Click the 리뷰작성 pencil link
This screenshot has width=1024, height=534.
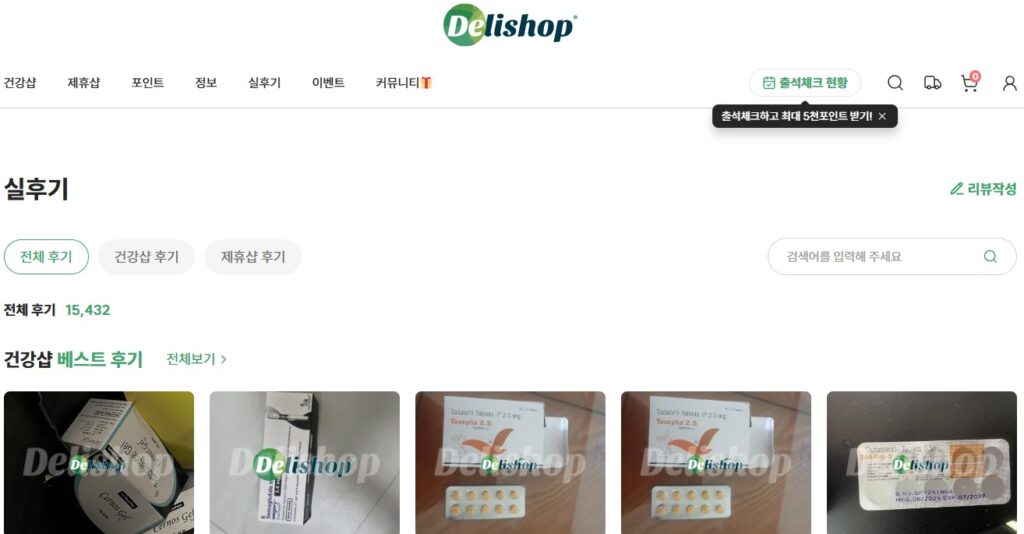[983, 189]
